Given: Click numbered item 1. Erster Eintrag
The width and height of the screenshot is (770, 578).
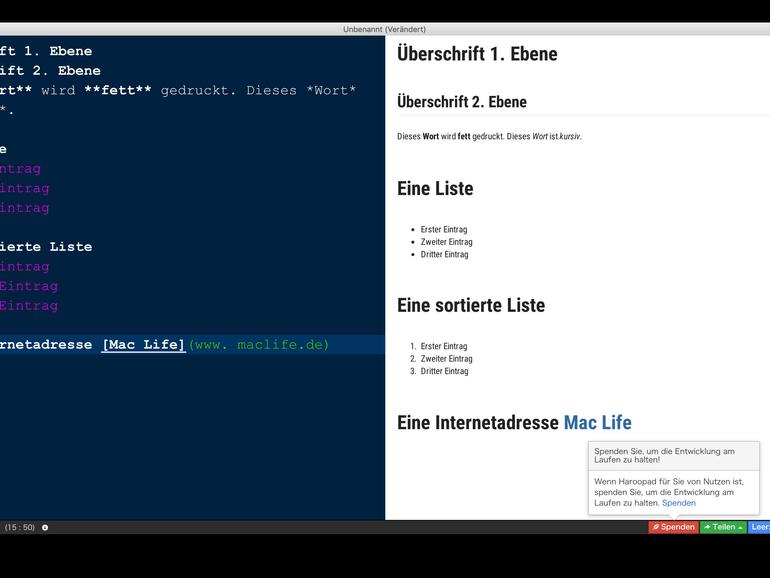Looking at the screenshot, I should 439,346.
